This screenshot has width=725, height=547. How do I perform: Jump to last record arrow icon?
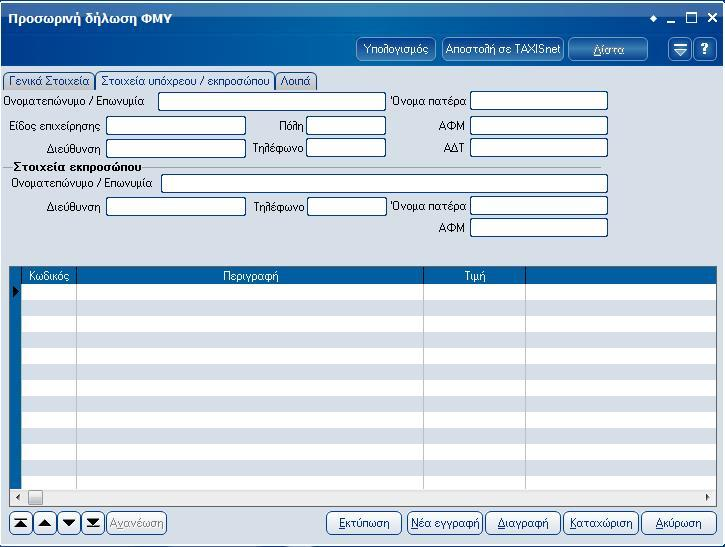pos(93,523)
